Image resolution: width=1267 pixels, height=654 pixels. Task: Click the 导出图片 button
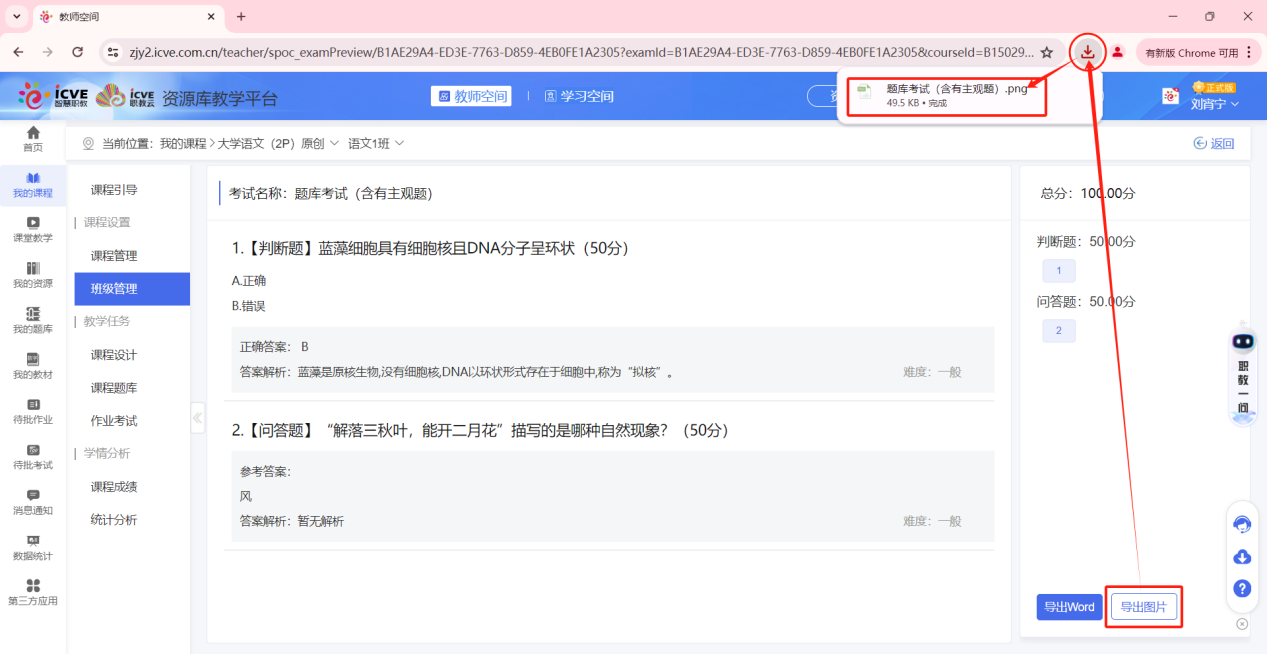click(1144, 607)
